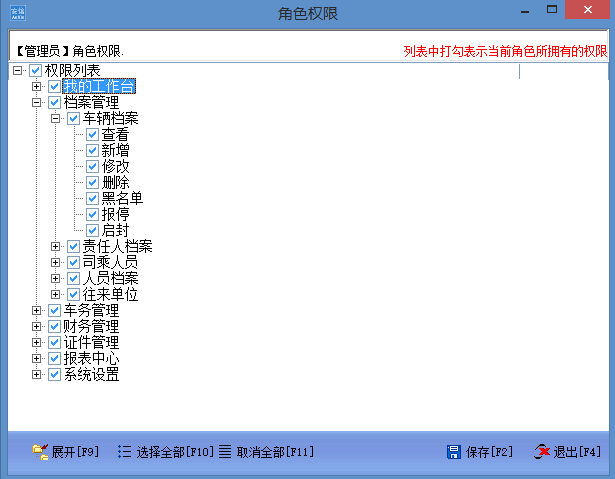Minimize the 角色权限 window
The image size is (615, 479).
click(x=525, y=10)
